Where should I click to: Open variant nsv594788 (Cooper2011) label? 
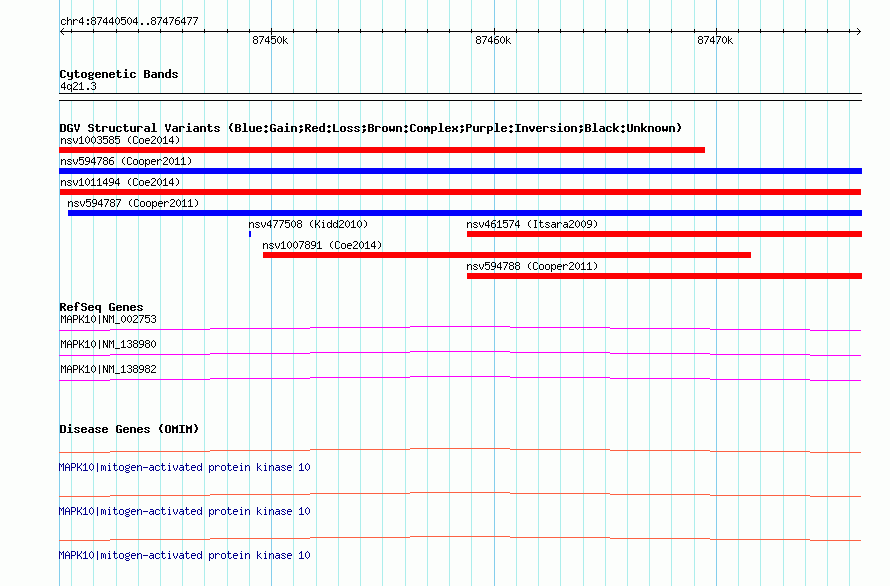click(x=532, y=266)
